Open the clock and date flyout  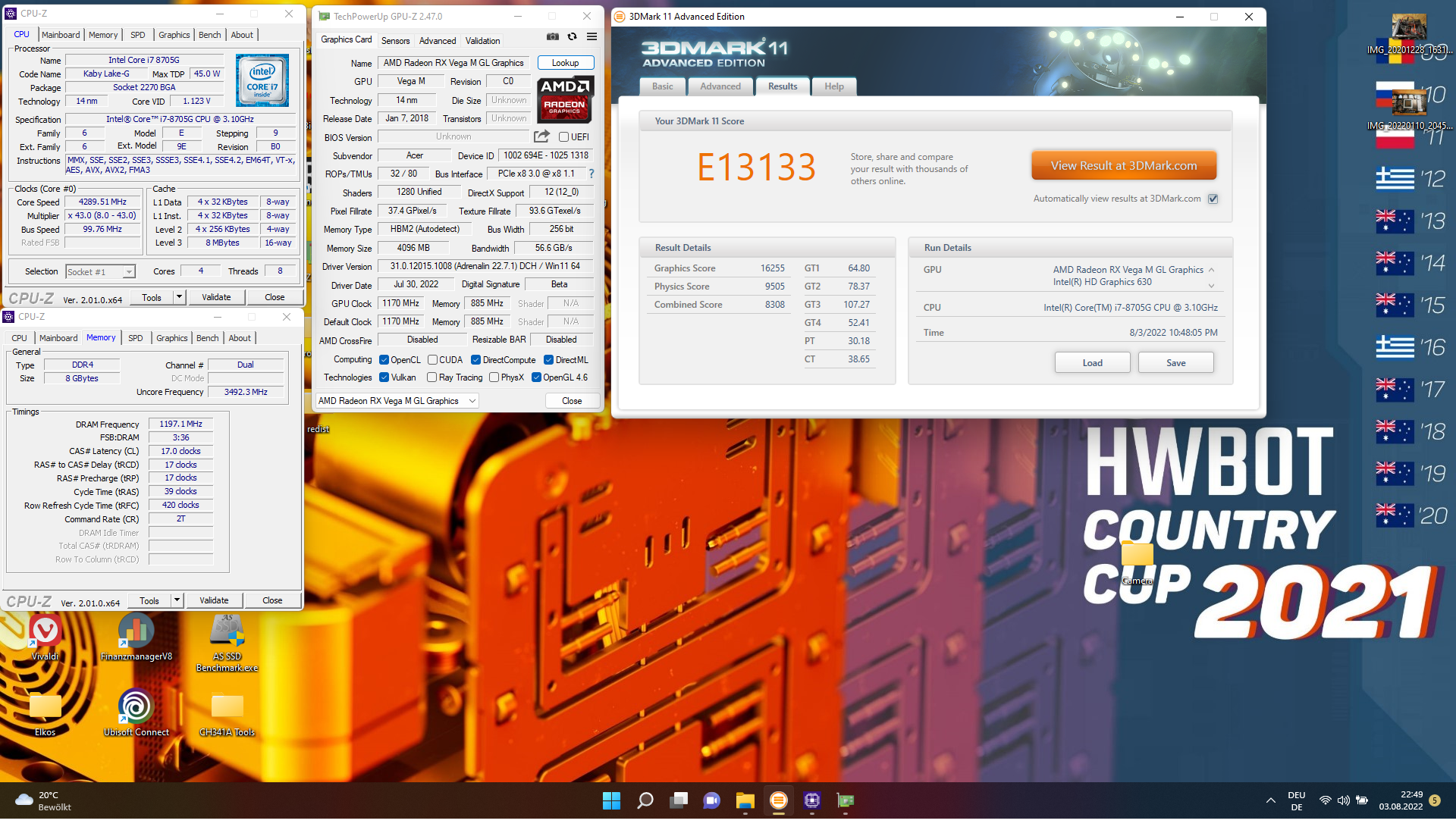coord(1401,800)
